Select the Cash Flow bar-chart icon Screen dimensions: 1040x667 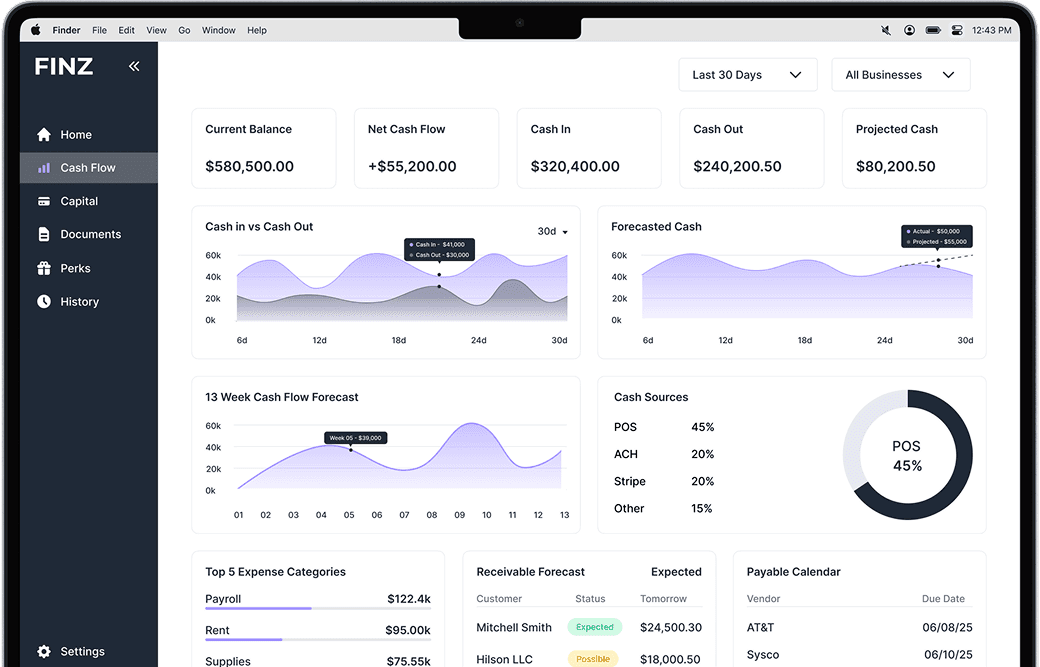tap(44, 167)
